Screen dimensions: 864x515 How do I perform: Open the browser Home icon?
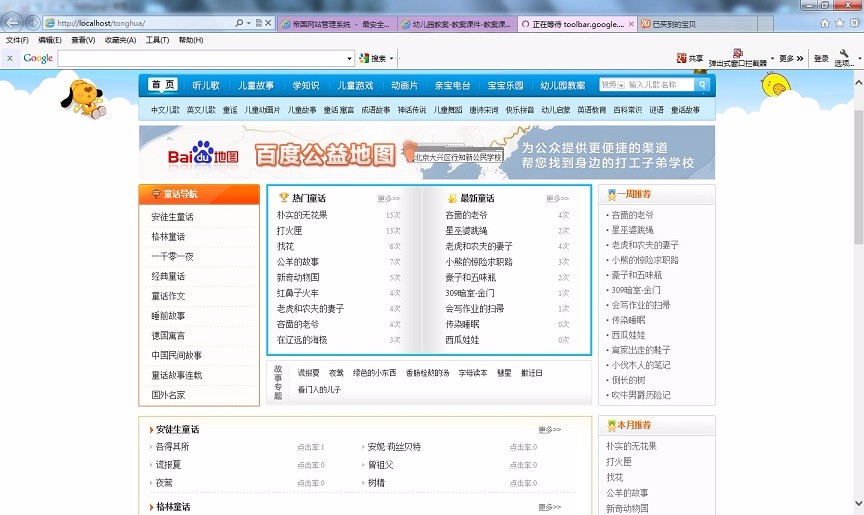825,23
